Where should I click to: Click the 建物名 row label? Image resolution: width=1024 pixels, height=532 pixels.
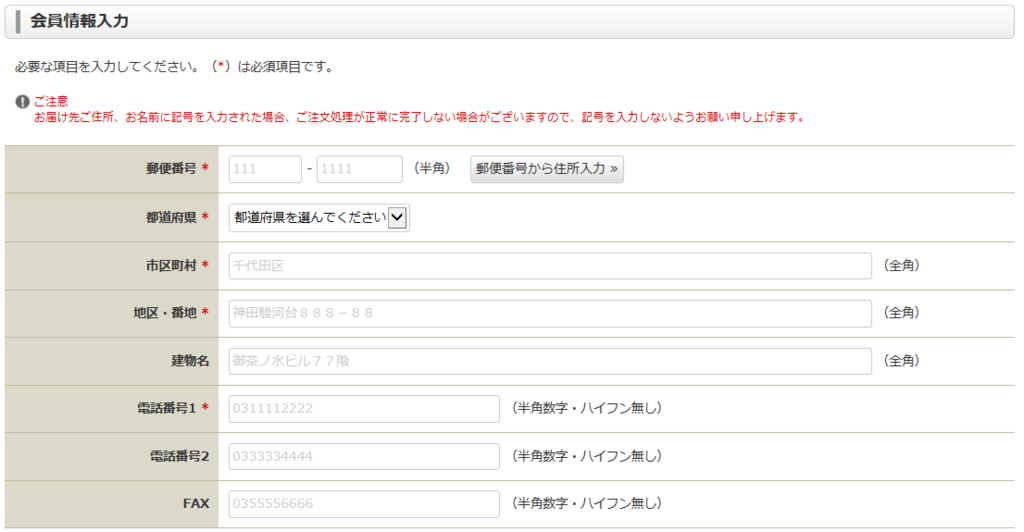click(190, 361)
